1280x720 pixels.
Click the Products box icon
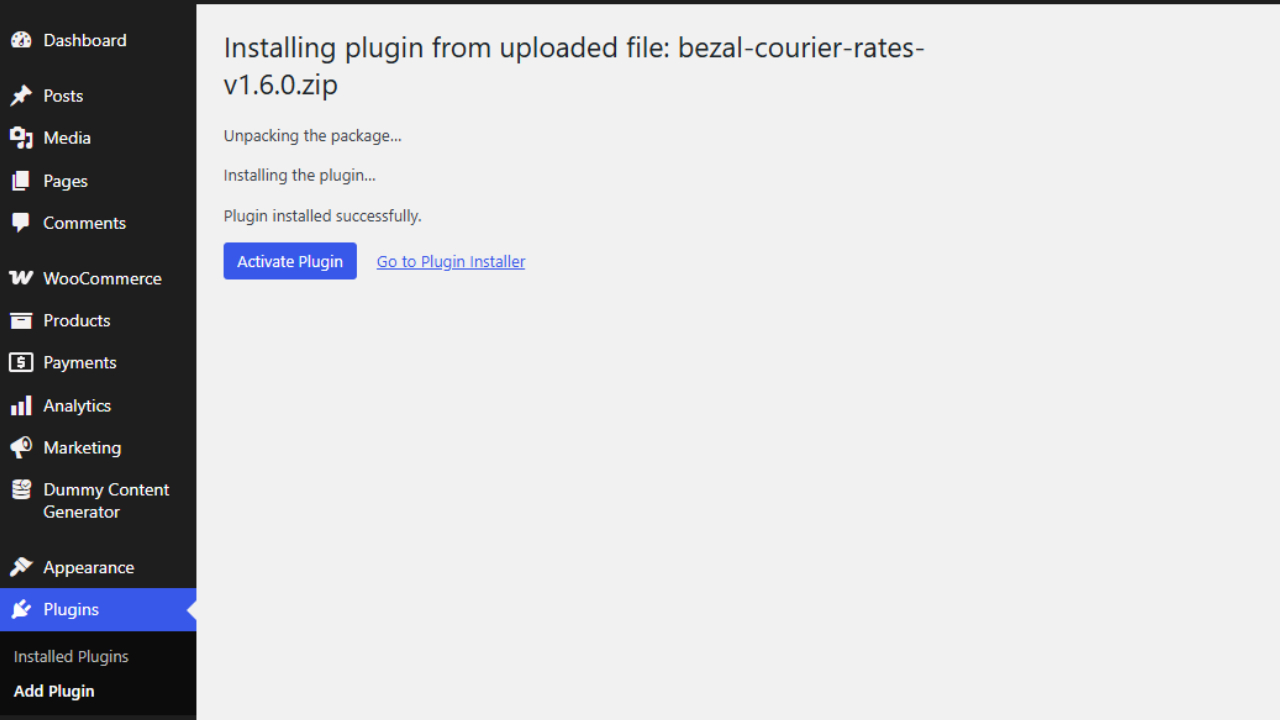(21, 320)
